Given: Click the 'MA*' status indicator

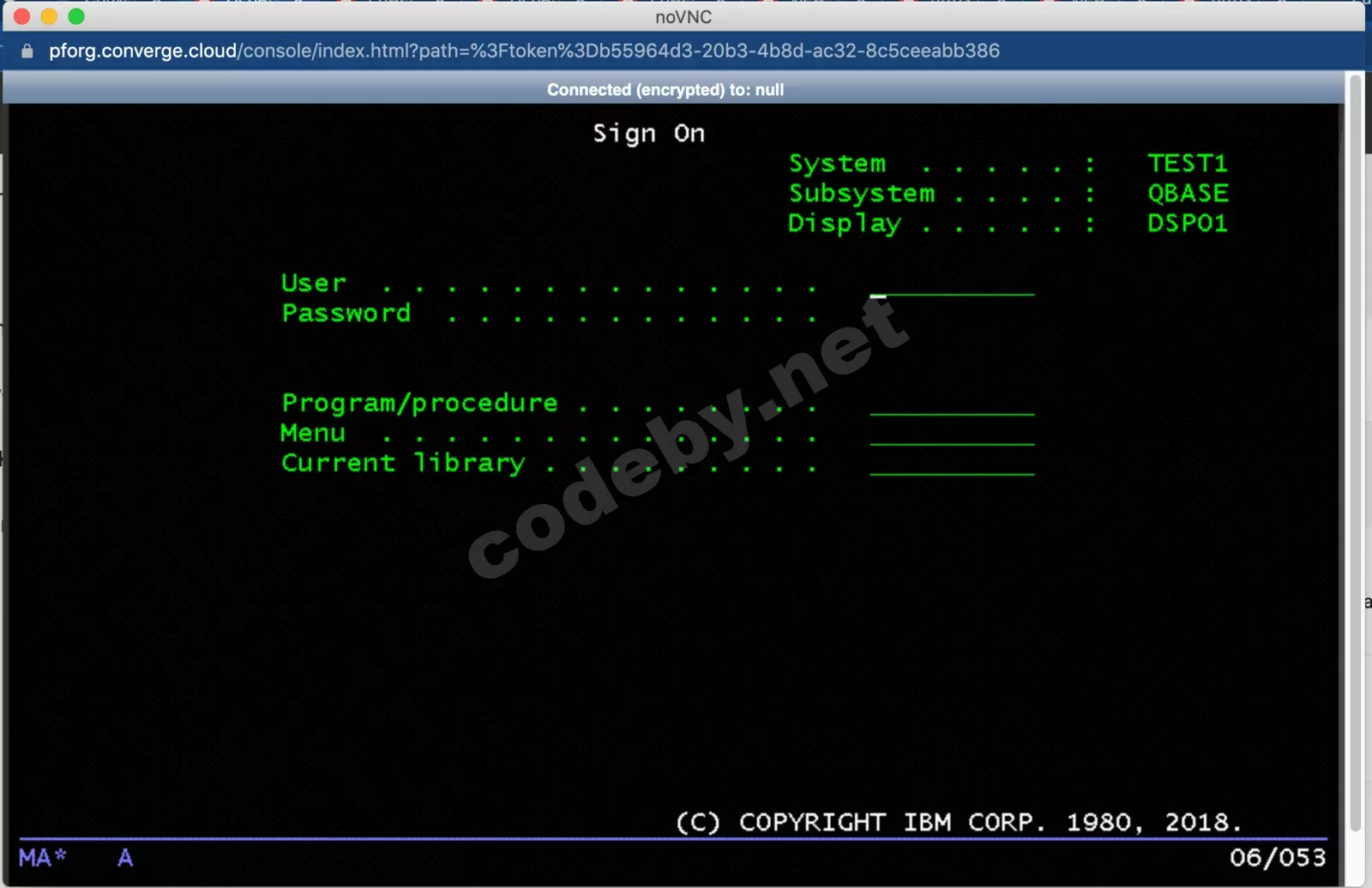Looking at the screenshot, I should coord(42,857).
